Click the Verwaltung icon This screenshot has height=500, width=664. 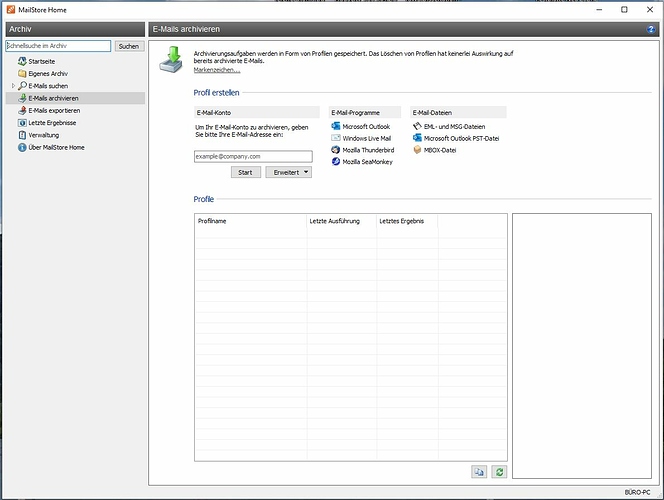pyautogui.click(x=22, y=135)
